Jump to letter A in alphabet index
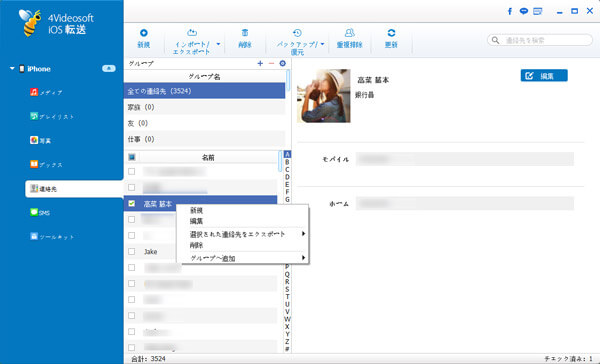 point(287,154)
